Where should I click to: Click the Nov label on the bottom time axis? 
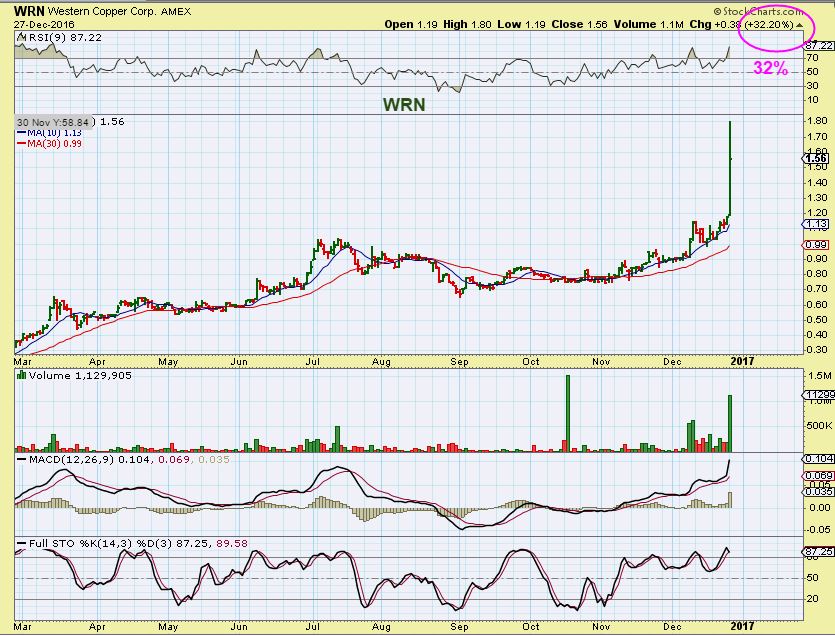601,627
